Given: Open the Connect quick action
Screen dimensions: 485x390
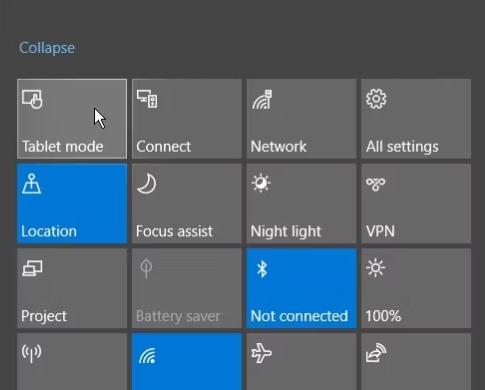Looking at the screenshot, I should (187, 119).
